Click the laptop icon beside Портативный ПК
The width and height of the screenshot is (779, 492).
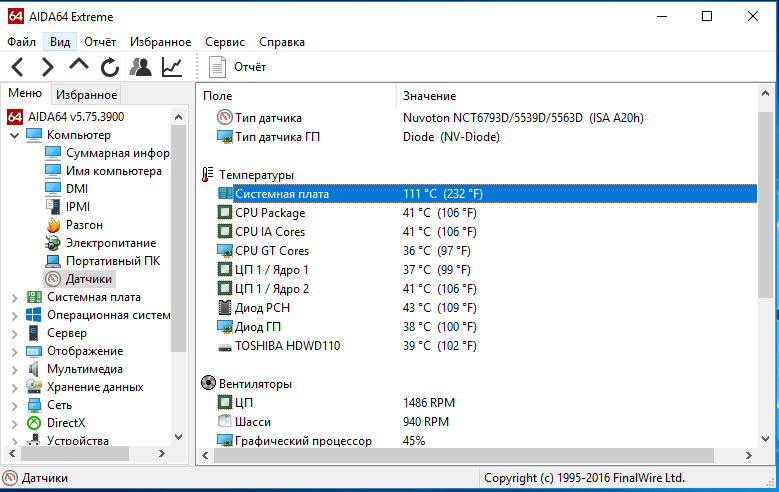tap(53, 261)
